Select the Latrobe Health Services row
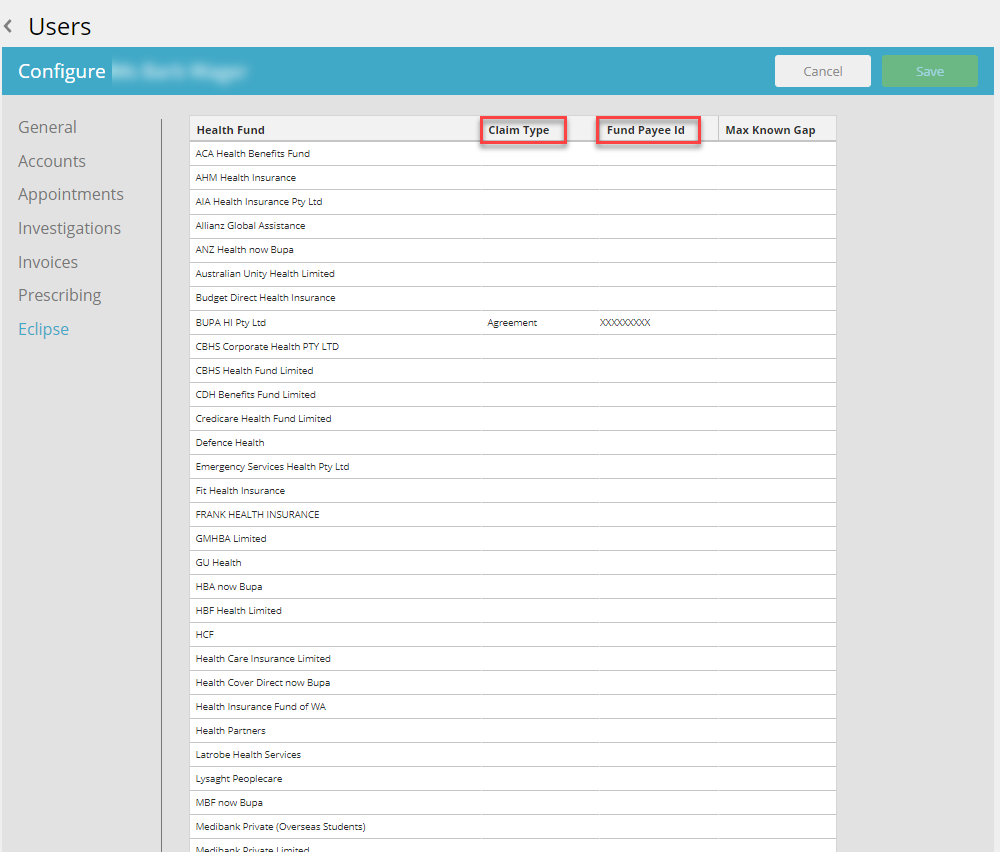This screenshot has width=1000, height=852. 513,755
